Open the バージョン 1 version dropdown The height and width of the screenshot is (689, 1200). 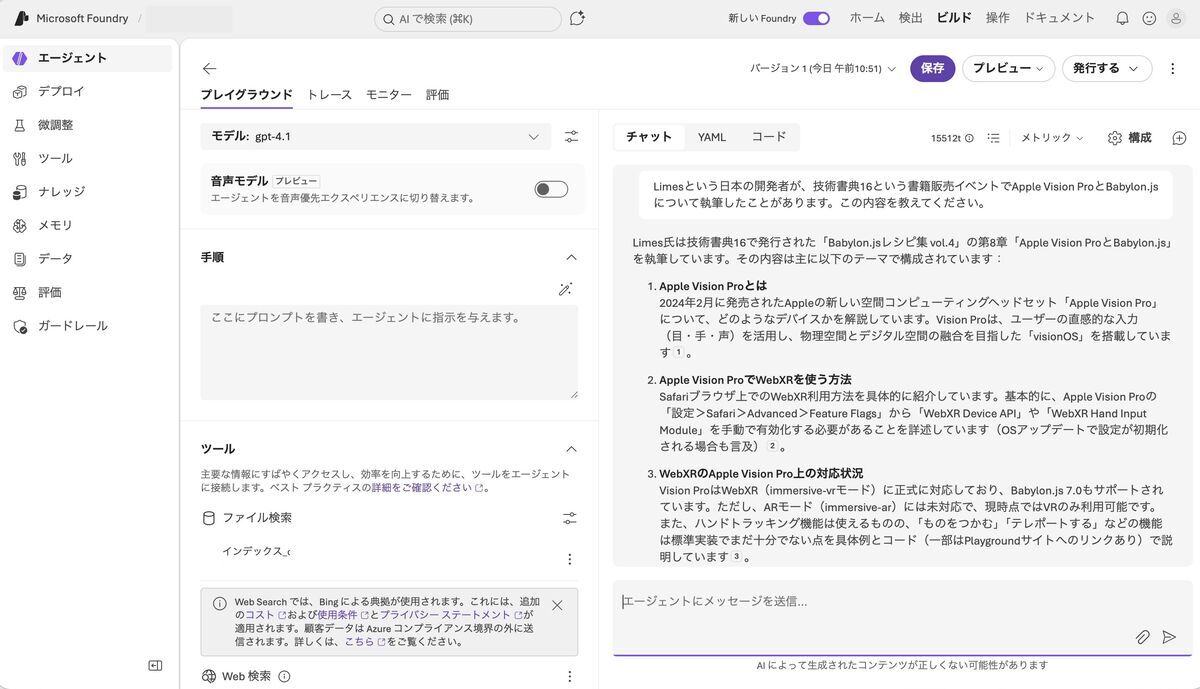823,69
